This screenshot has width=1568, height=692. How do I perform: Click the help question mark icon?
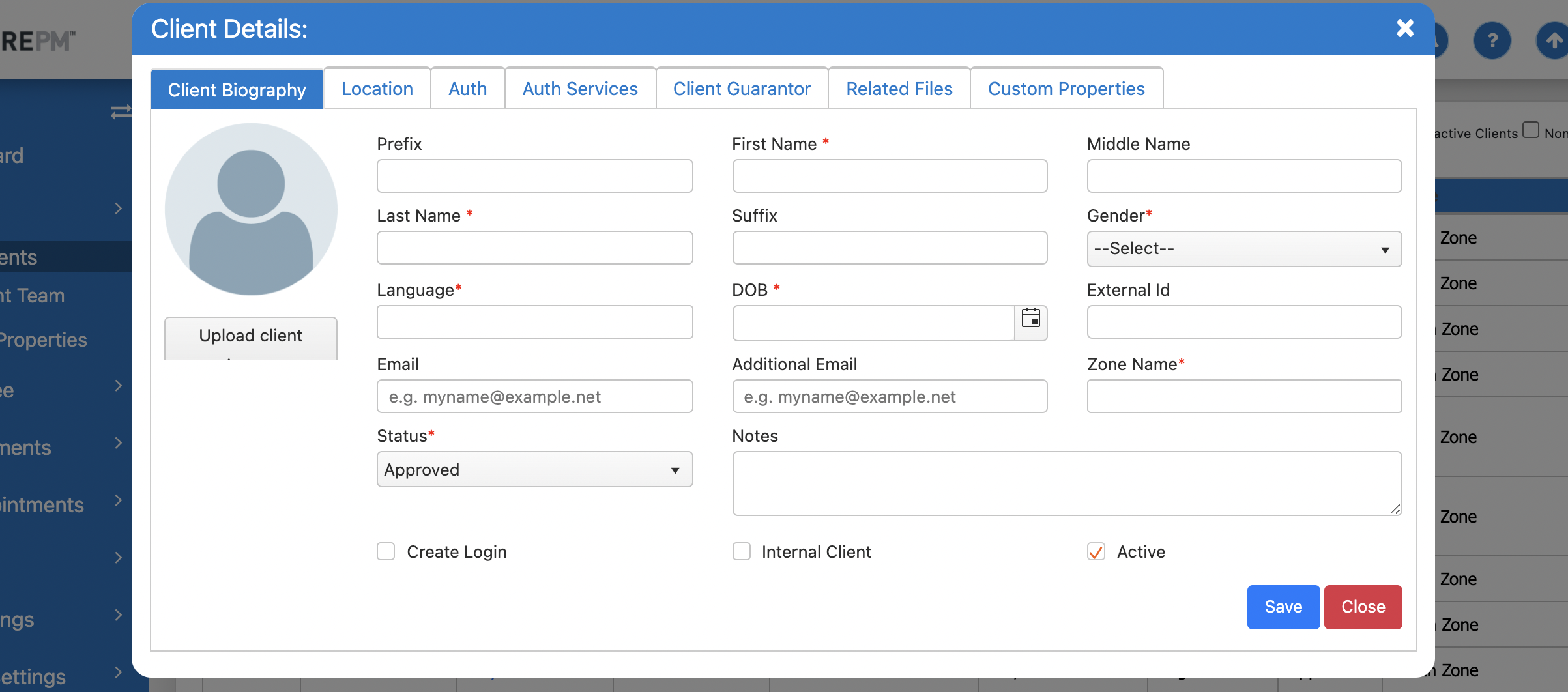(1492, 41)
